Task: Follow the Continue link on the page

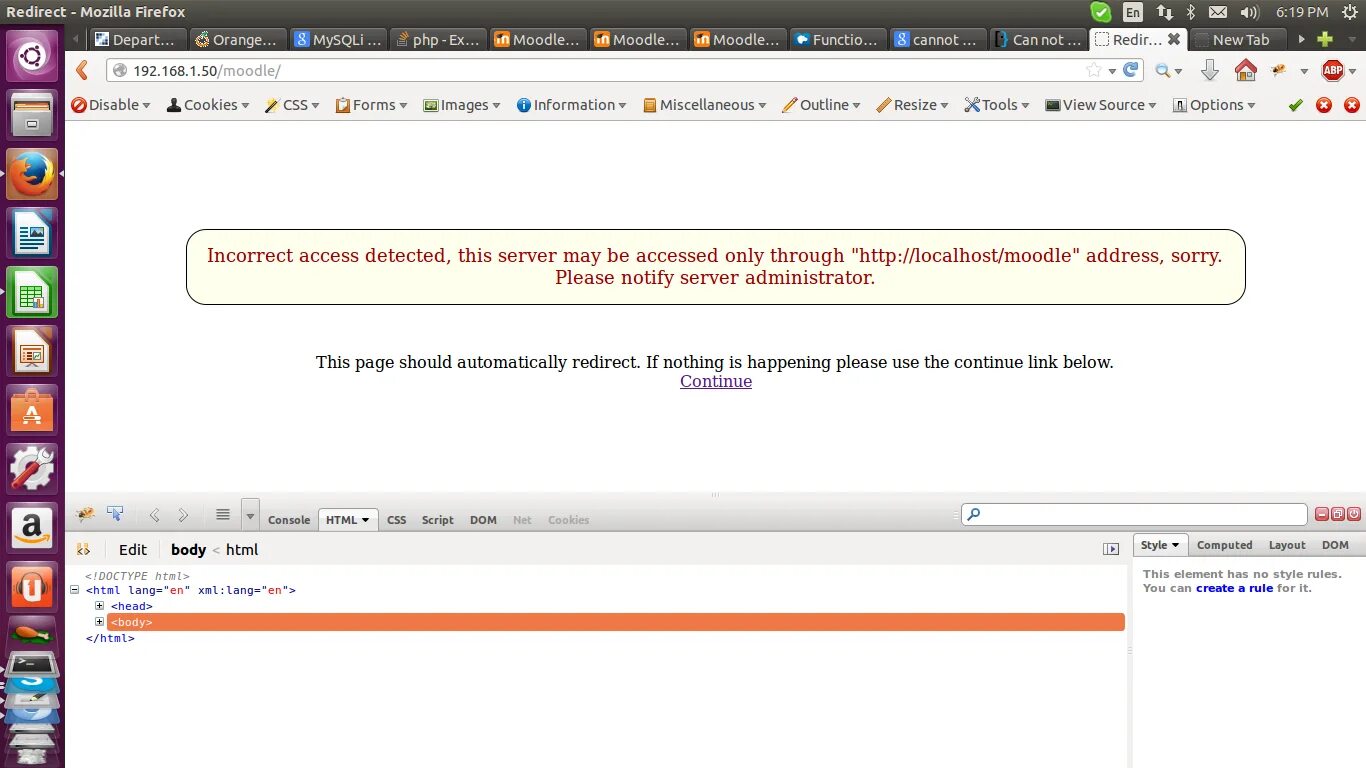Action: point(715,381)
